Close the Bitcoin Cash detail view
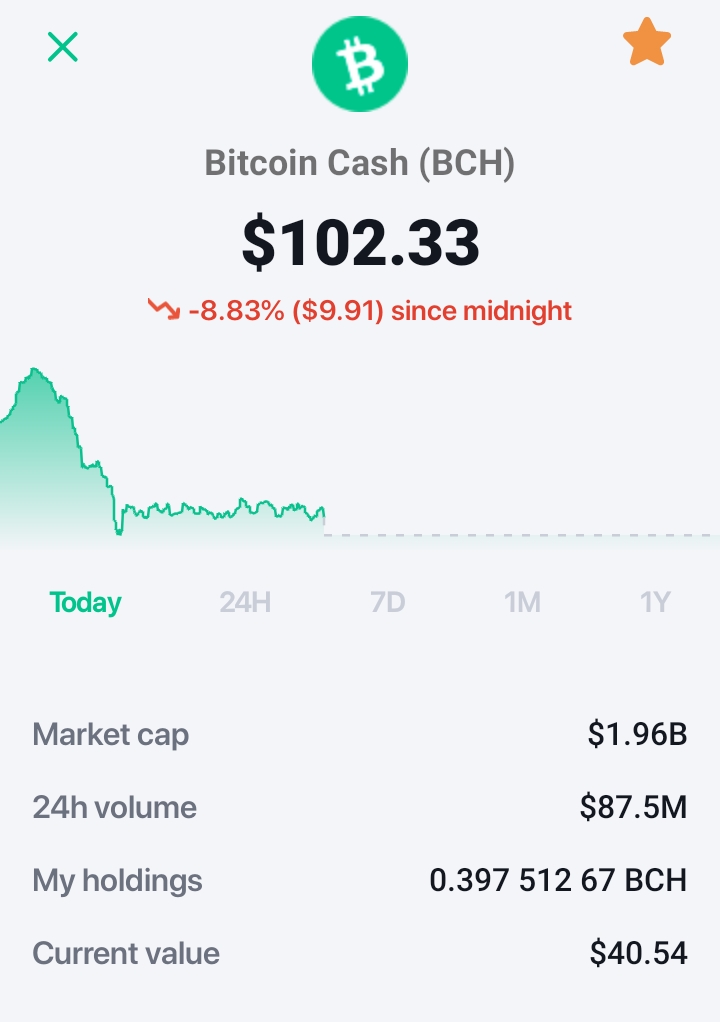Screen dimensions: 720x1022 [63, 47]
